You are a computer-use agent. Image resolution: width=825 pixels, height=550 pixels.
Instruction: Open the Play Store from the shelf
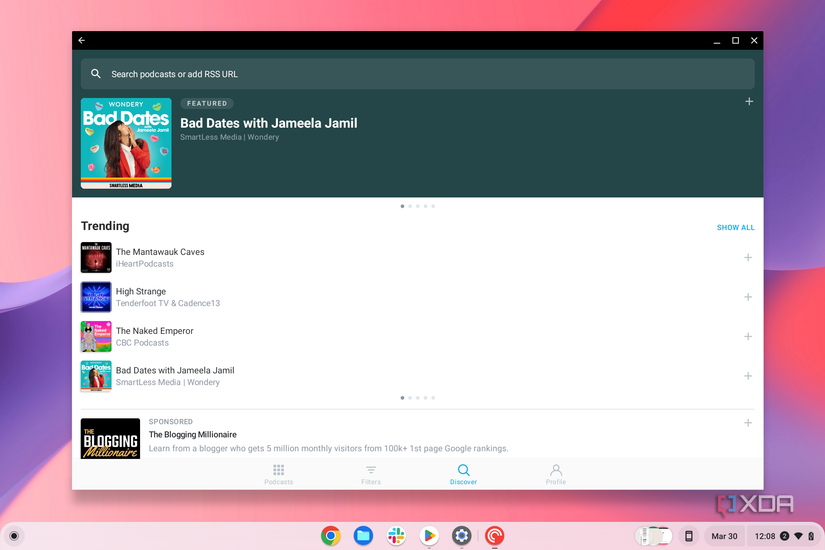pos(429,536)
